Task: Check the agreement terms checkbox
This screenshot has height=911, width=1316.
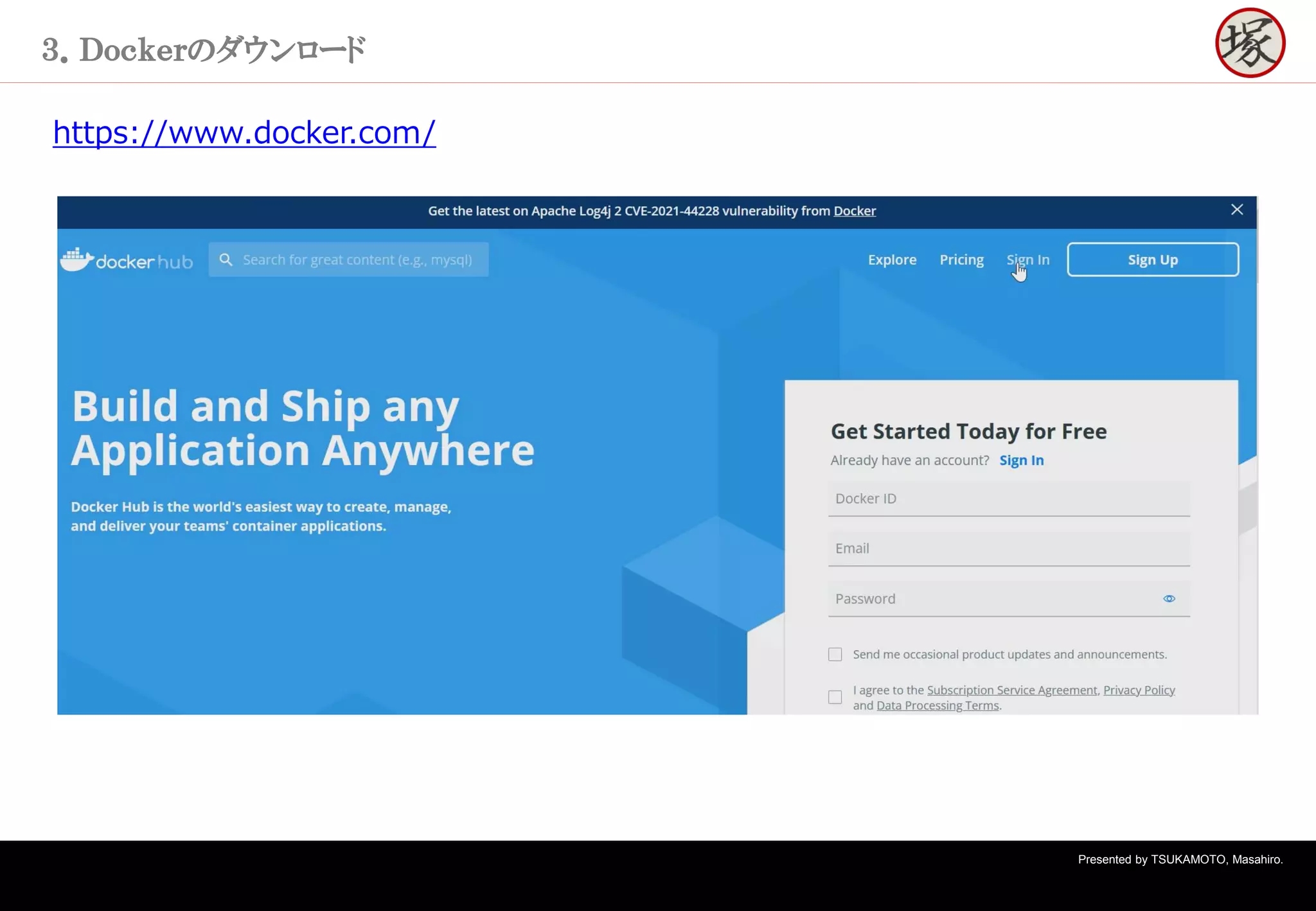Action: pyautogui.click(x=835, y=697)
